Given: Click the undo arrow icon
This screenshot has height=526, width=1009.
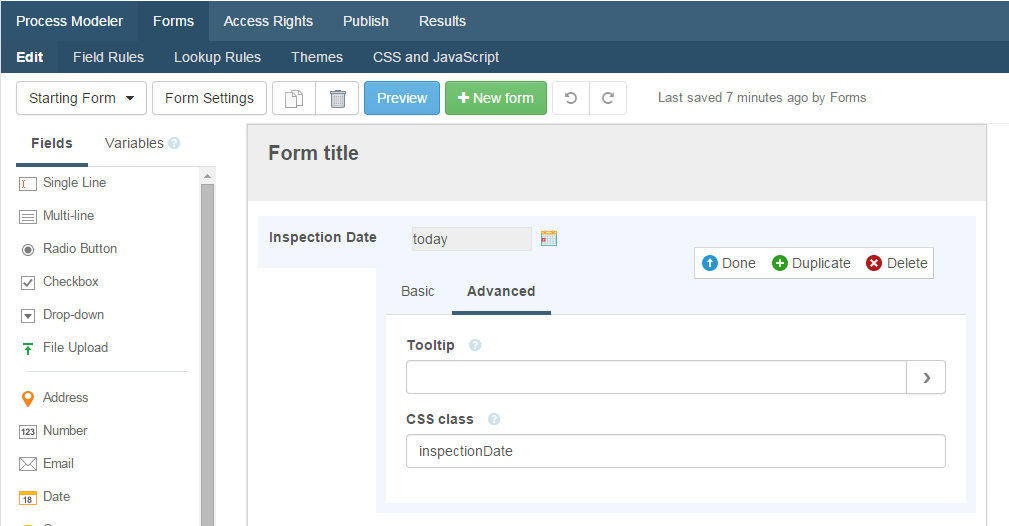Looking at the screenshot, I should (x=571, y=98).
